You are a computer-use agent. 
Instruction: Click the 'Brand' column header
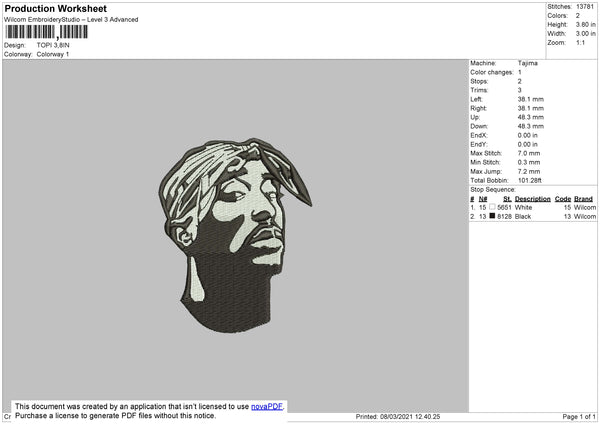[583, 199]
